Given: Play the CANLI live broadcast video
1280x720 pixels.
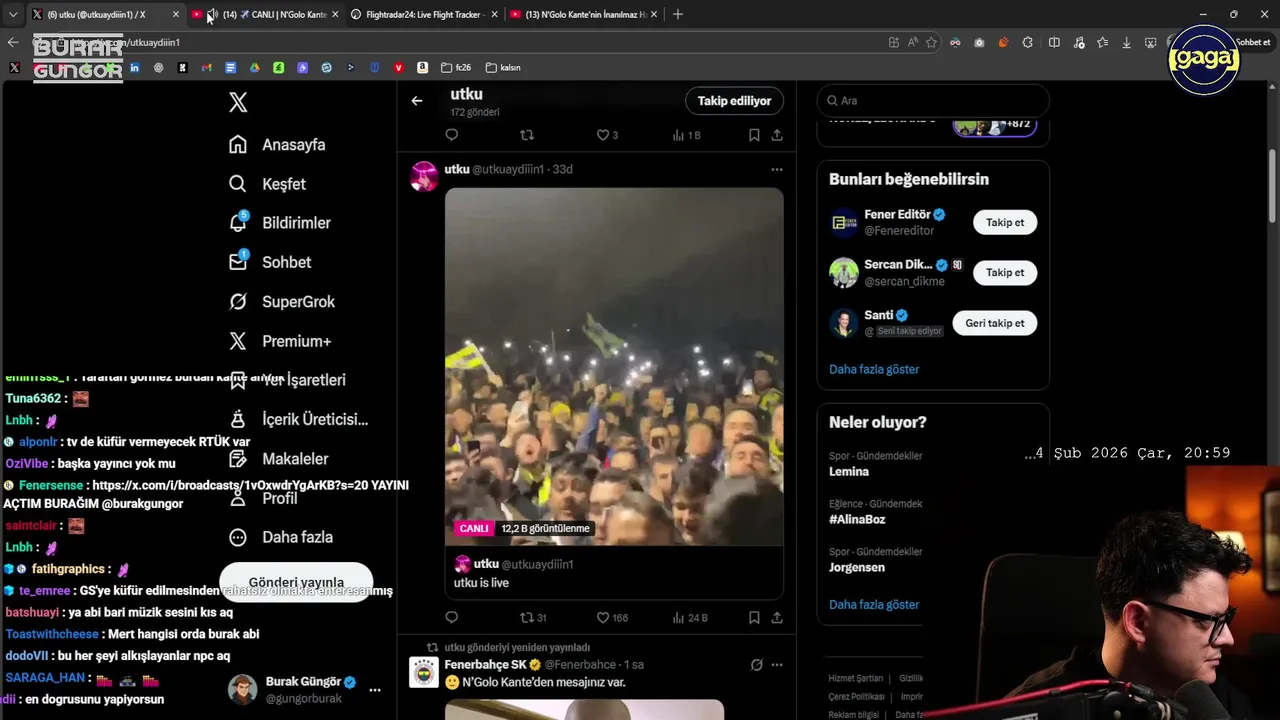Looking at the screenshot, I should click(614, 366).
